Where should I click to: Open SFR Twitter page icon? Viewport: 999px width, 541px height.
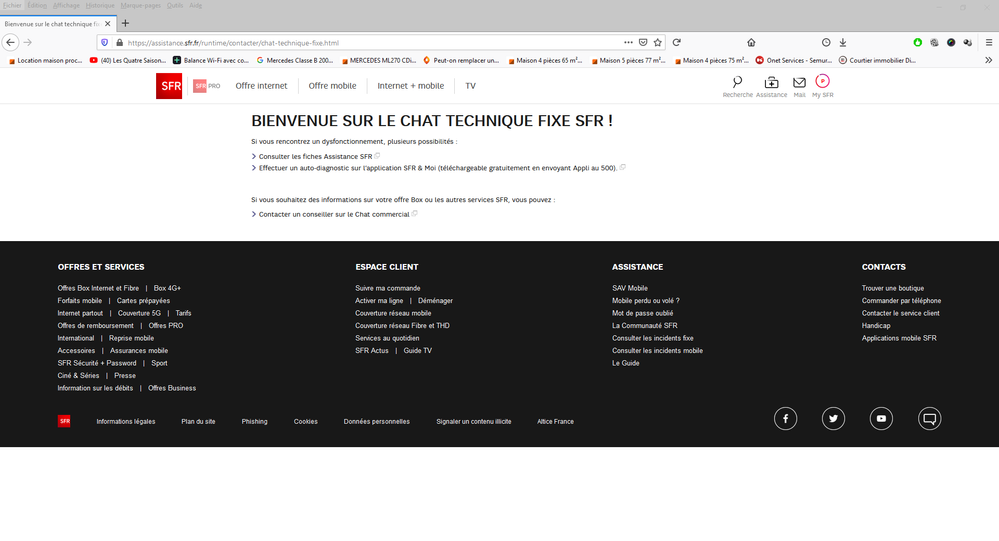[833, 419]
